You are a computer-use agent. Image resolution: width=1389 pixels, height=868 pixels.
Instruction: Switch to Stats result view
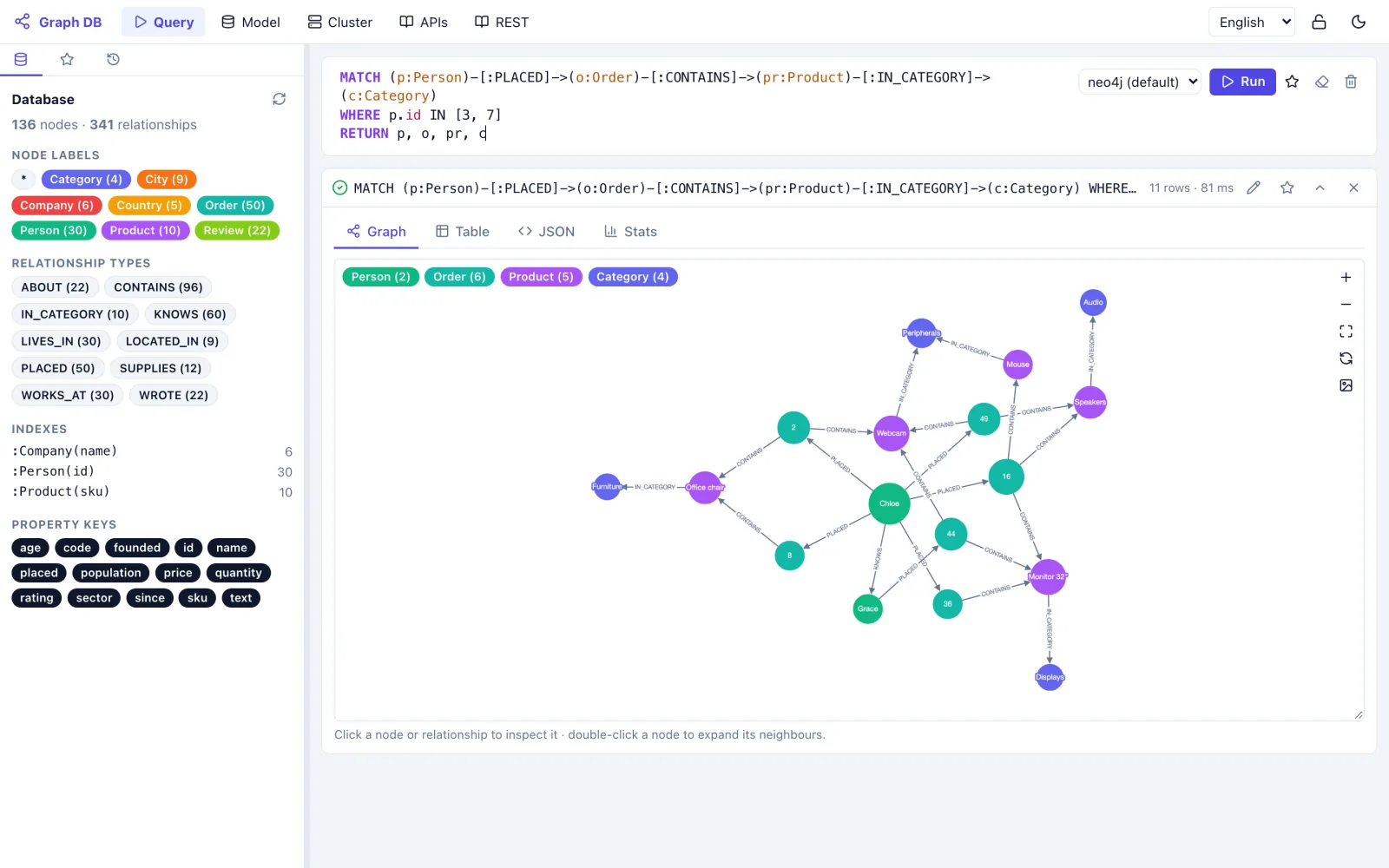pyautogui.click(x=631, y=232)
